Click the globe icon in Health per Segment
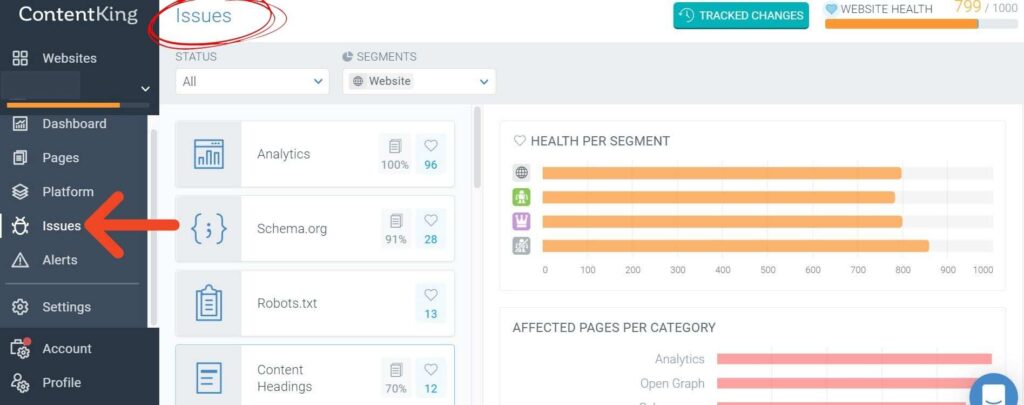1024x405 pixels. tap(521, 172)
